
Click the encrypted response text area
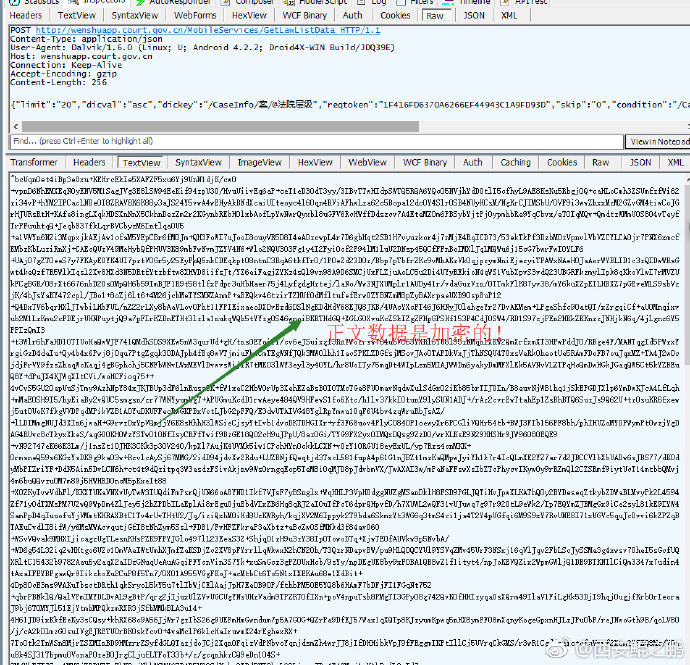346,418
